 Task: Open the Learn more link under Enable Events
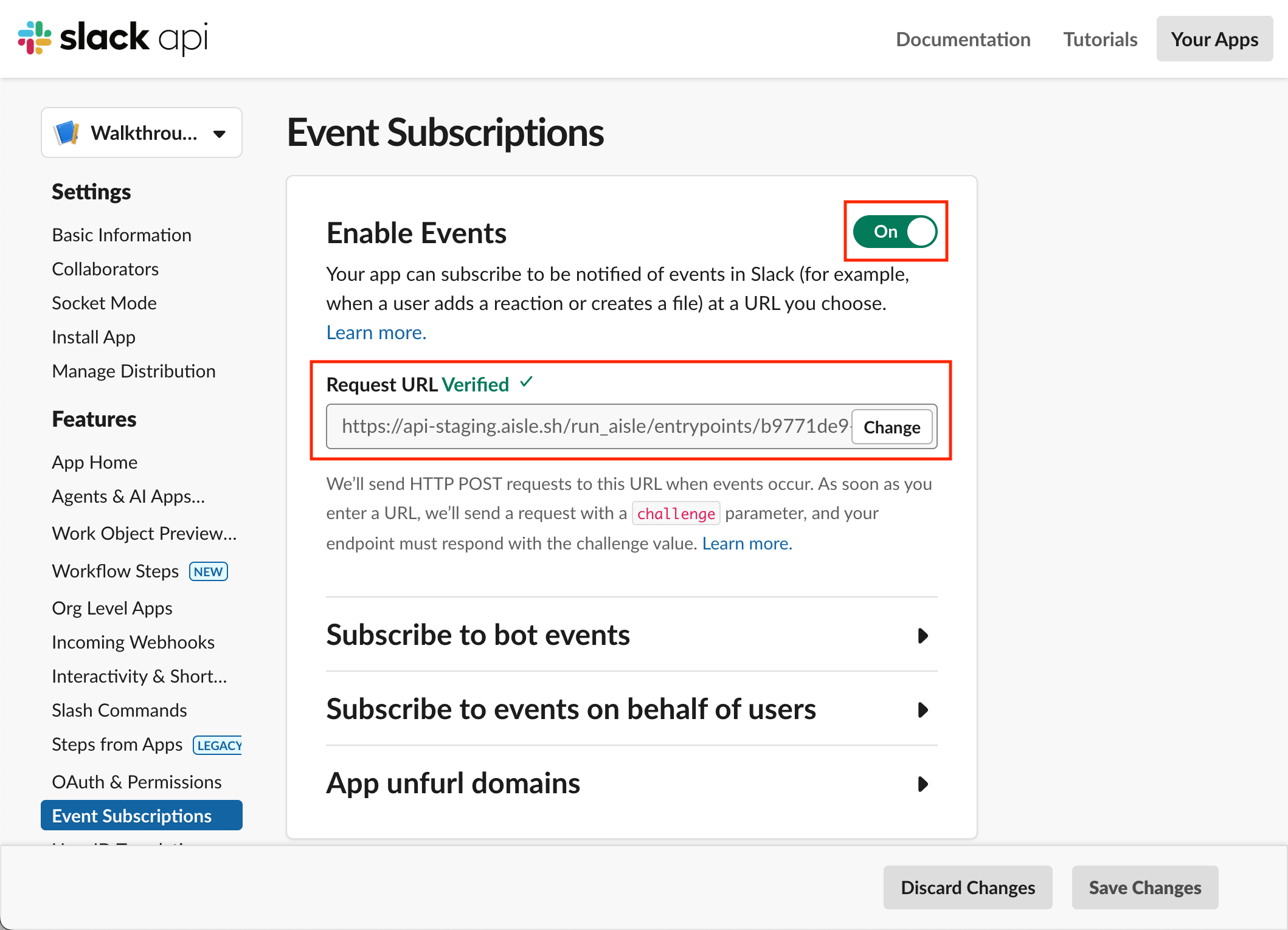[x=375, y=332]
